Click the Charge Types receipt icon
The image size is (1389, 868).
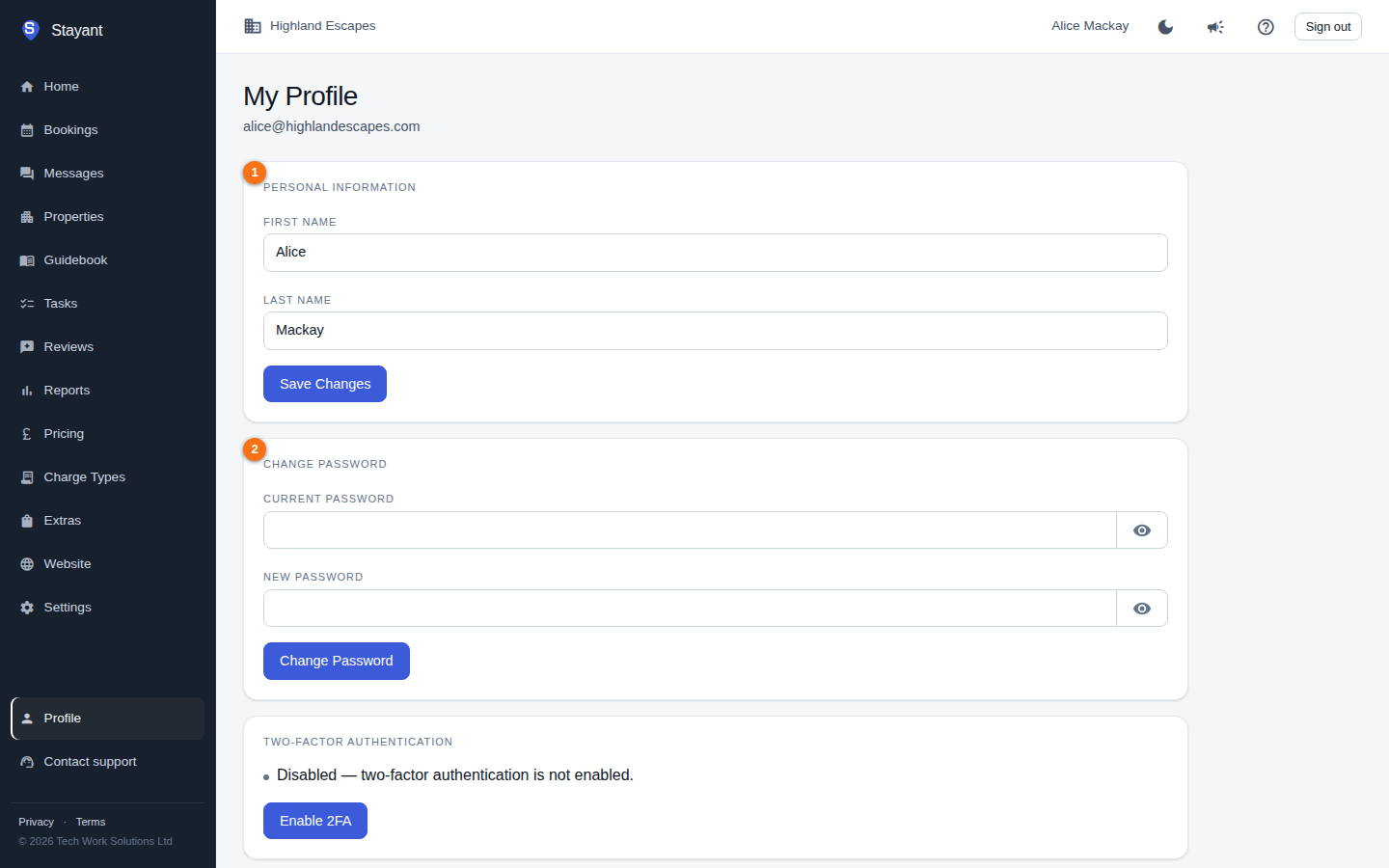[27, 477]
